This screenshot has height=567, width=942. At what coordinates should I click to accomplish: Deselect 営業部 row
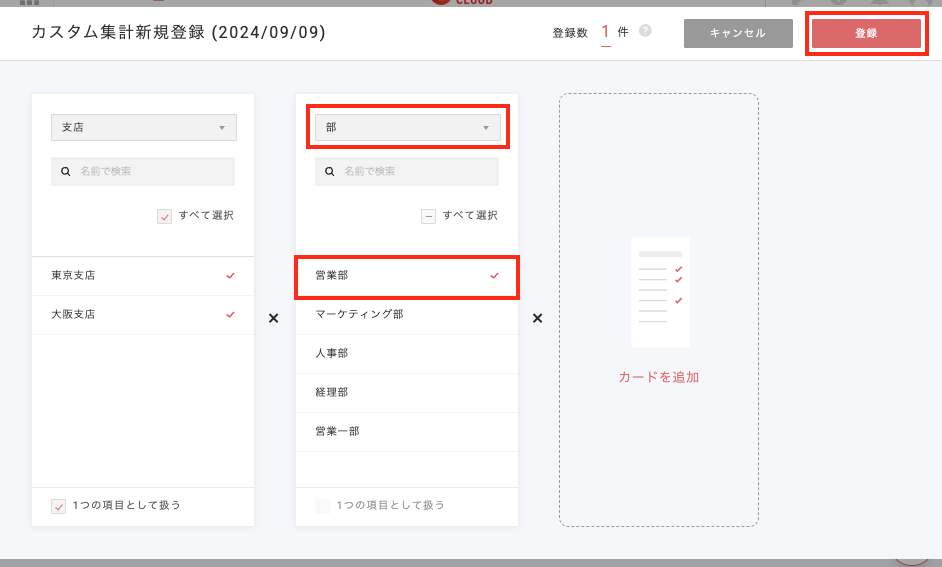pyautogui.click(x=407, y=276)
